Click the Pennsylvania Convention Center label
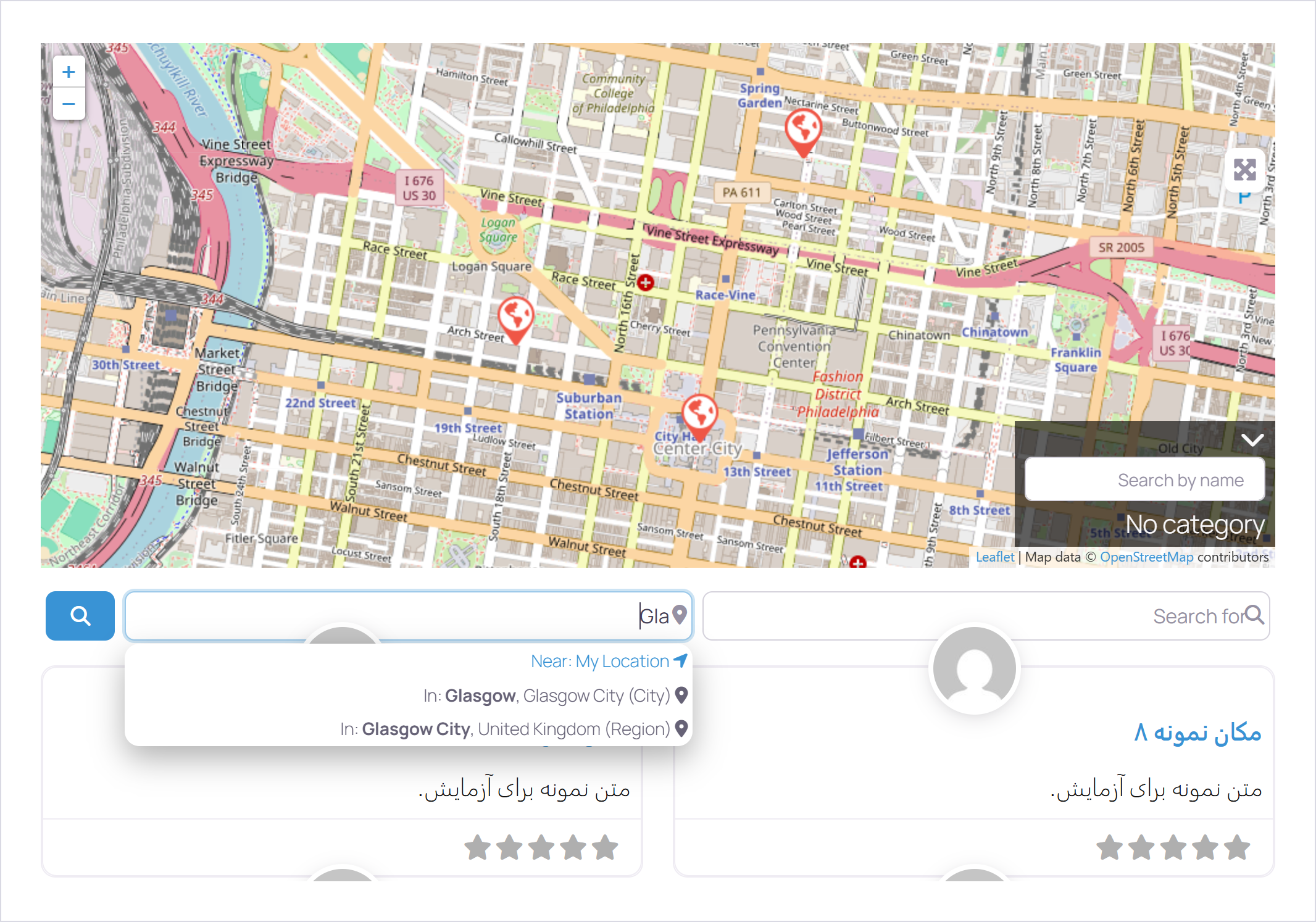 point(794,346)
